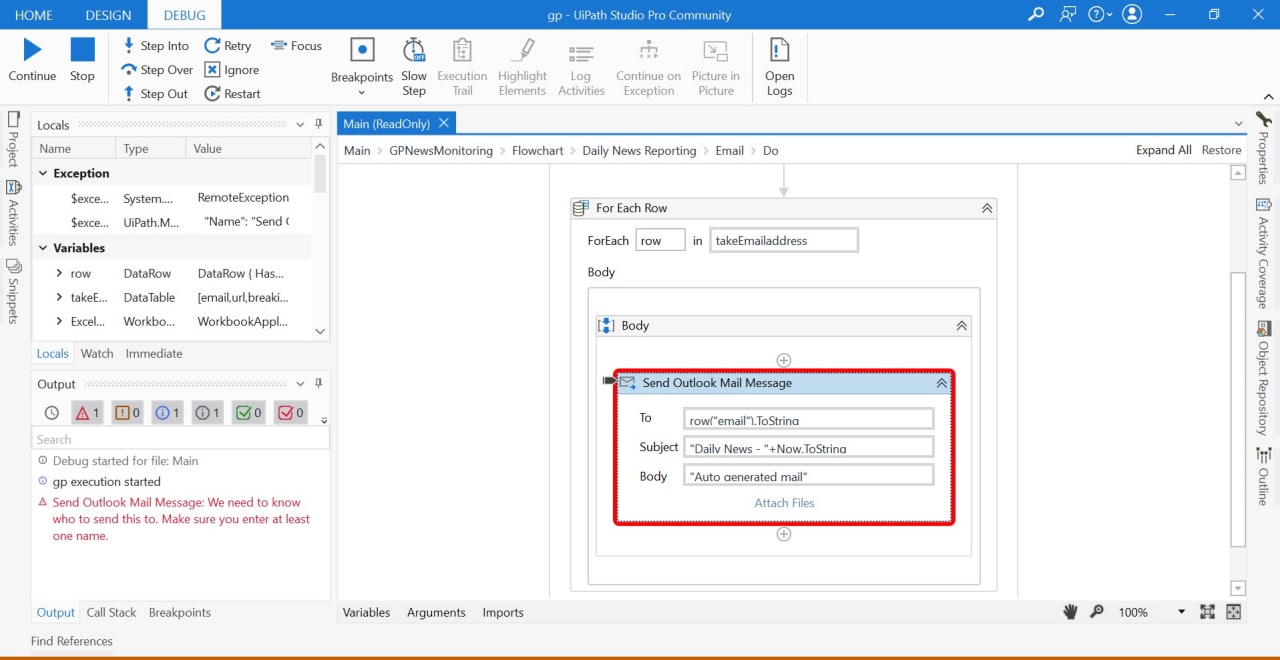Open the Object Repository side panel
This screenshot has height=660, width=1280.
coord(1264,376)
